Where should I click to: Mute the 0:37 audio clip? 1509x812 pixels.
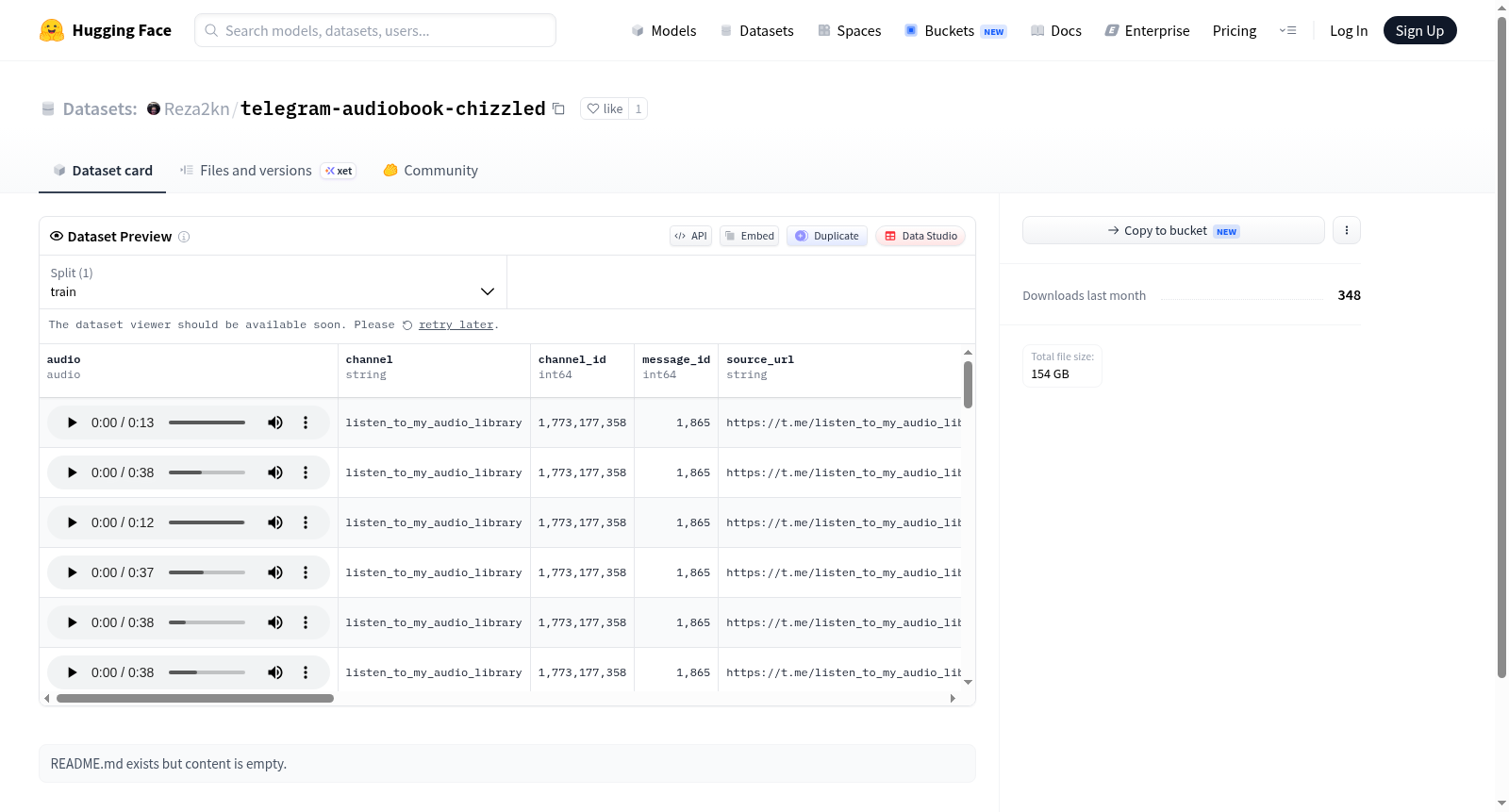coord(275,572)
